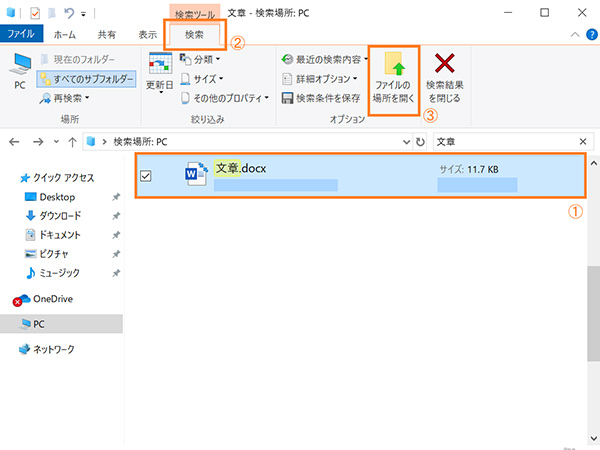Click the new folder quick access icon
The width and height of the screenshot is (600, 450).
click(51, 13)
